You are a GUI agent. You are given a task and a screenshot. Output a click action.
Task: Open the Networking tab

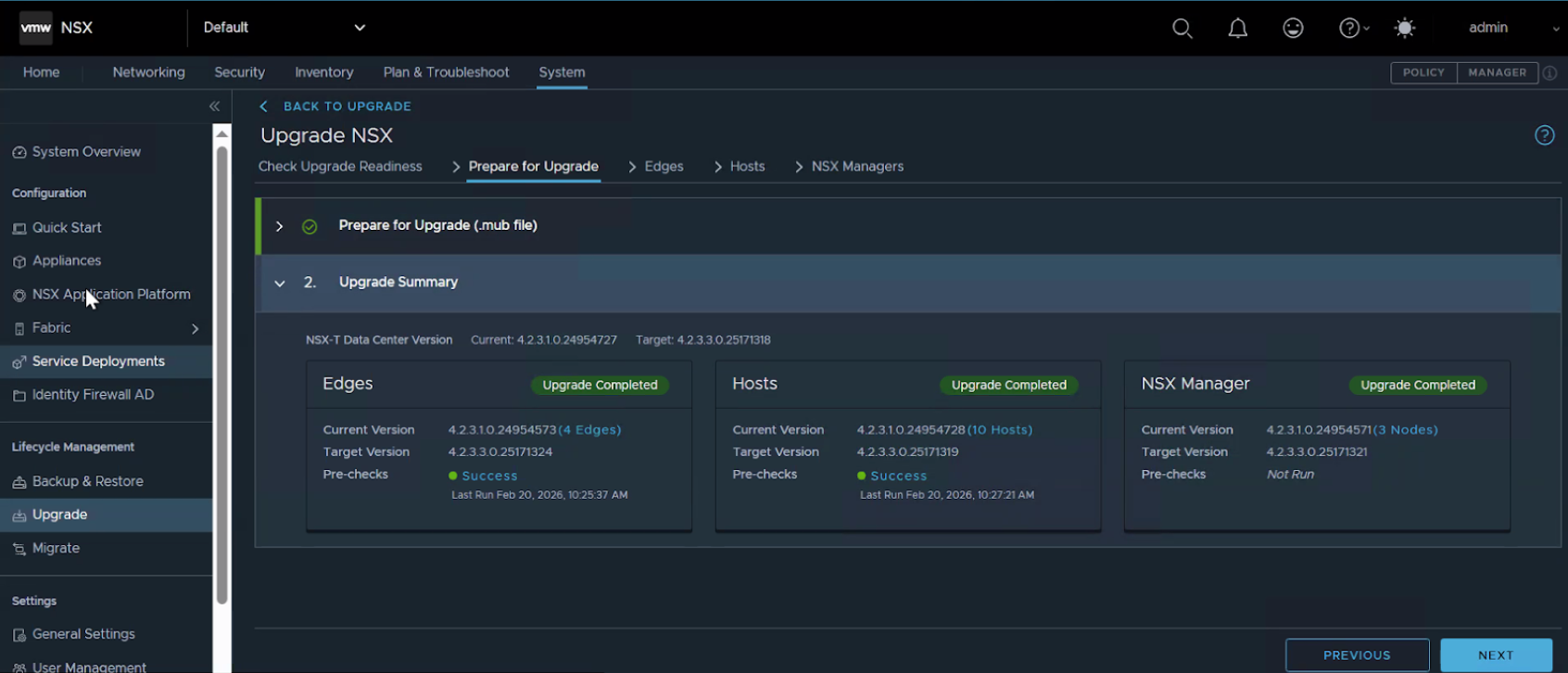point(148,72)
